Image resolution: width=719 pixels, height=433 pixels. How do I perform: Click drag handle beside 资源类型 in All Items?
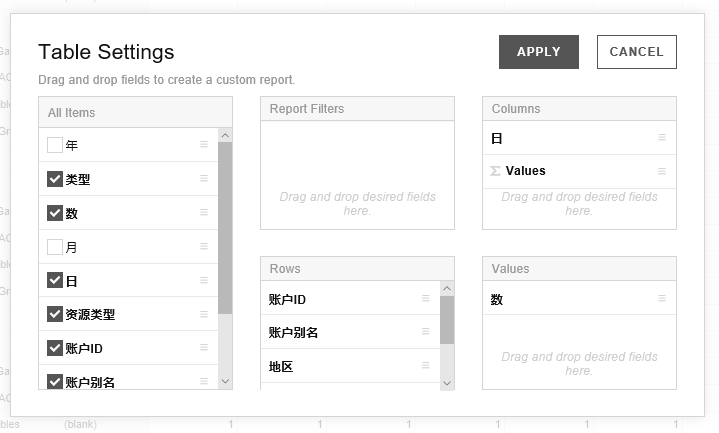[x=204, y=314]
